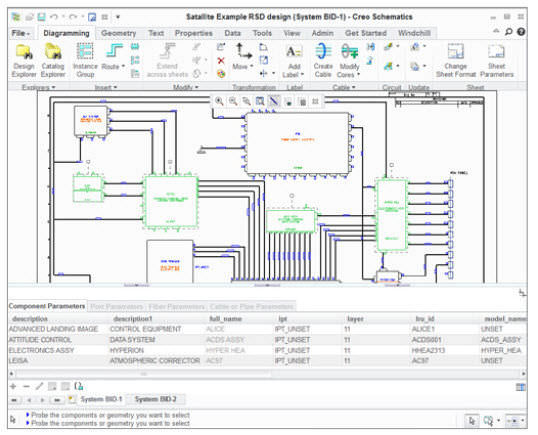Click the undo arrow icon

pyautogui.click(x=54, y=17)
